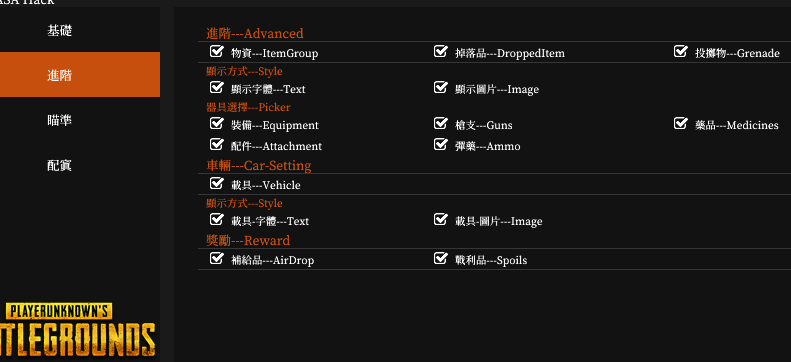Disable the 藥品---Medicines checkbox
The width and height of the screenshot is (791, 362).
pos(681,124)
